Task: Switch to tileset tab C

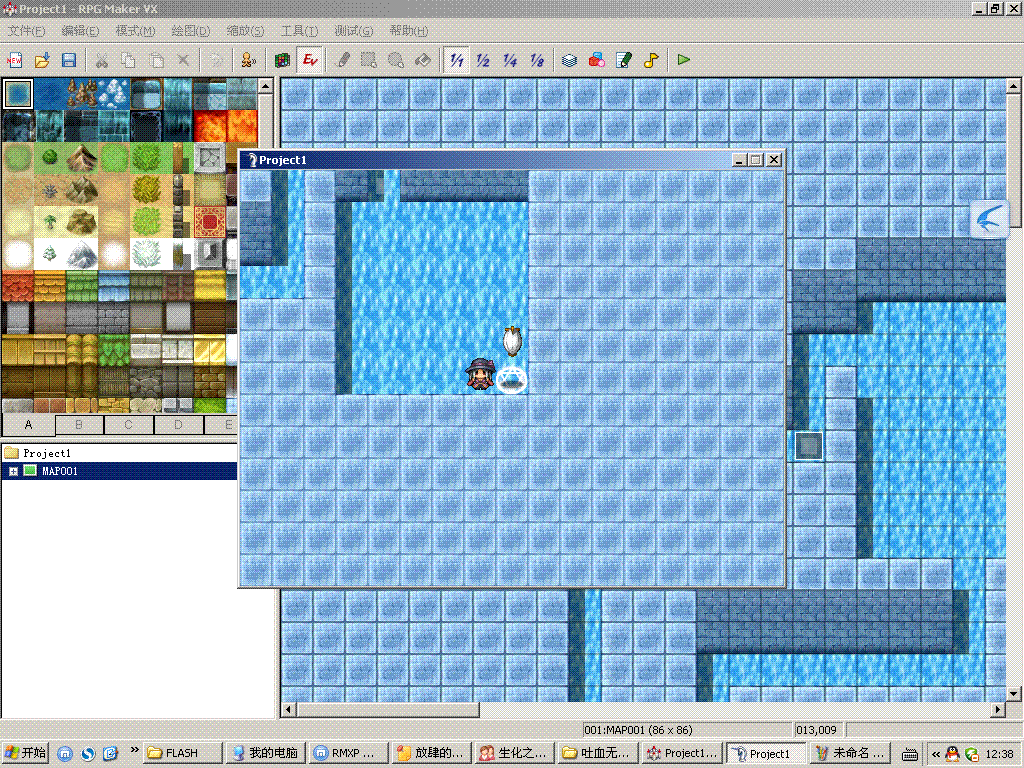Action: point(129,424)
